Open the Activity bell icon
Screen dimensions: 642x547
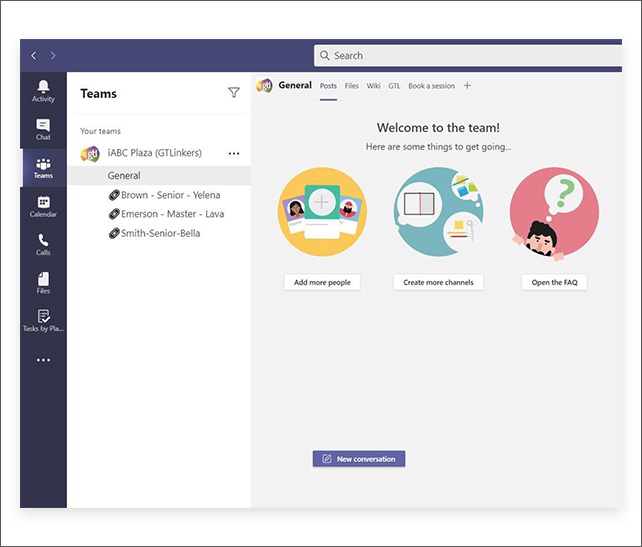click(x=43, y=90)
